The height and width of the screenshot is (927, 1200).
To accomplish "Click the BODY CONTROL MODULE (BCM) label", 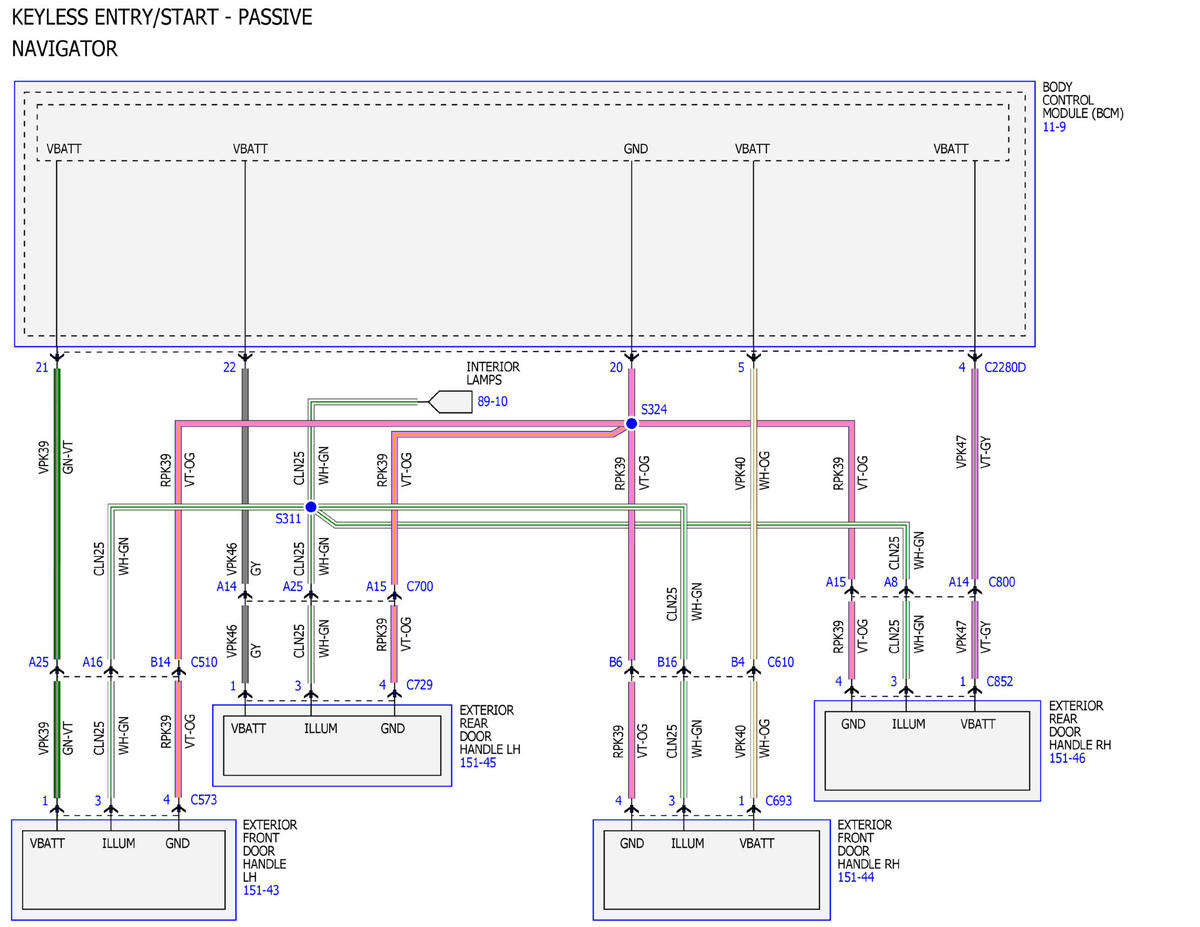I will point(1083,101).
